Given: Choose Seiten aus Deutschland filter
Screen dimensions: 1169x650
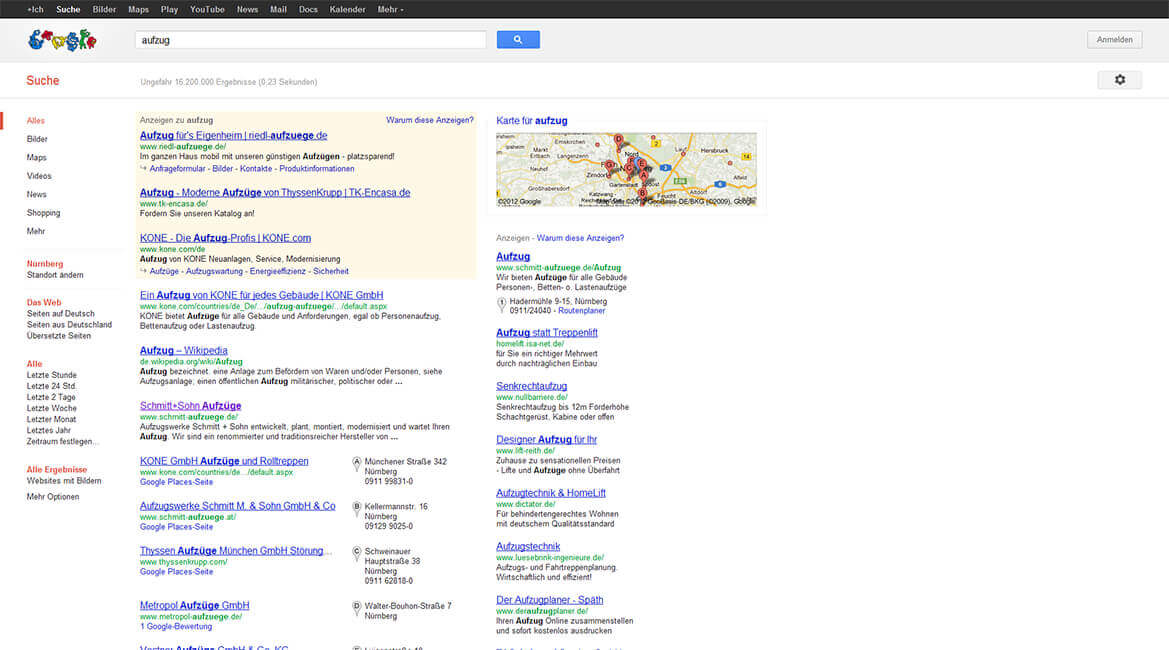Looking at the screenshot, I should (x=69, y=325).
